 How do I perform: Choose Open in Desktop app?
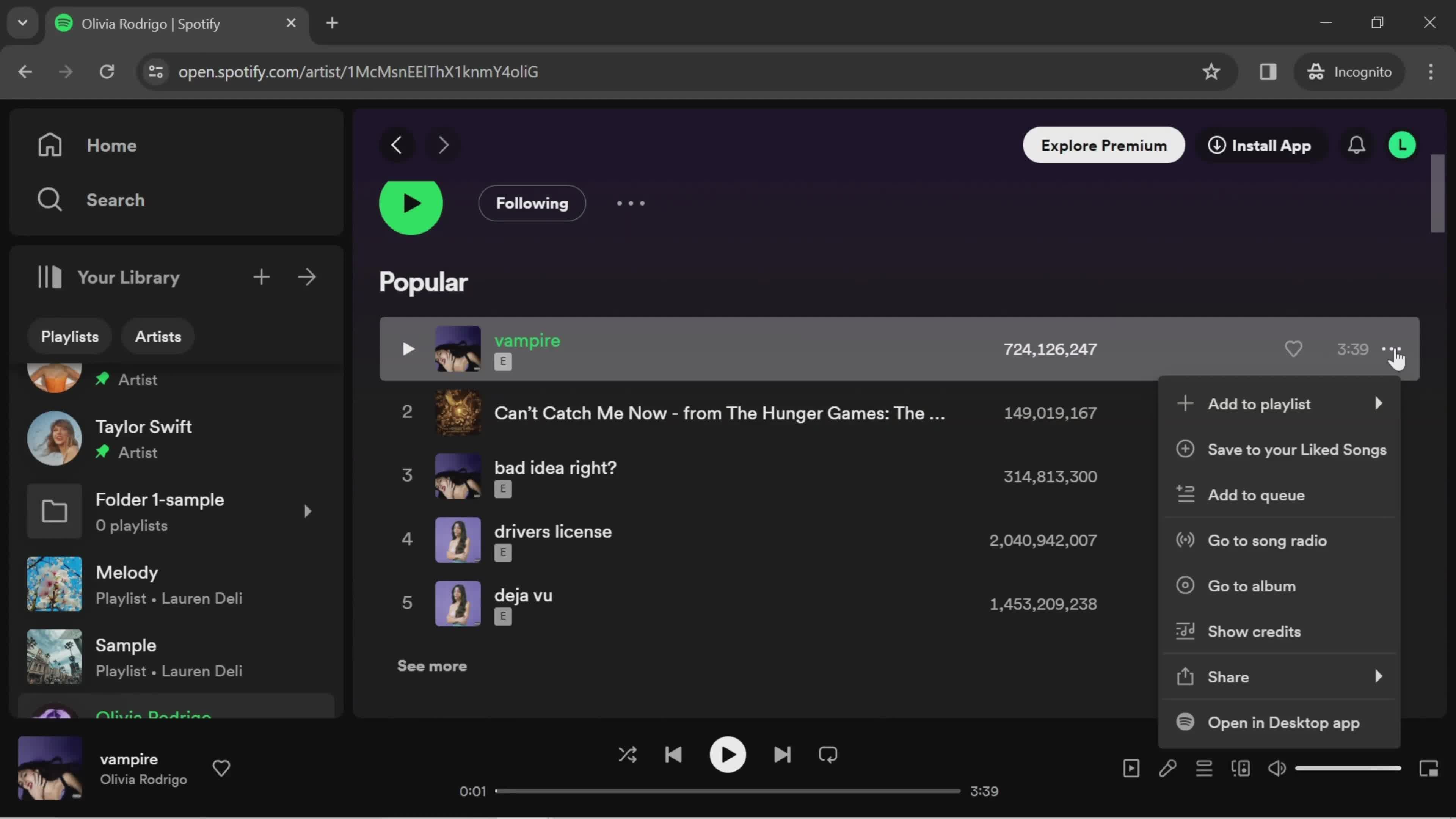click(x=1280, y=722)
